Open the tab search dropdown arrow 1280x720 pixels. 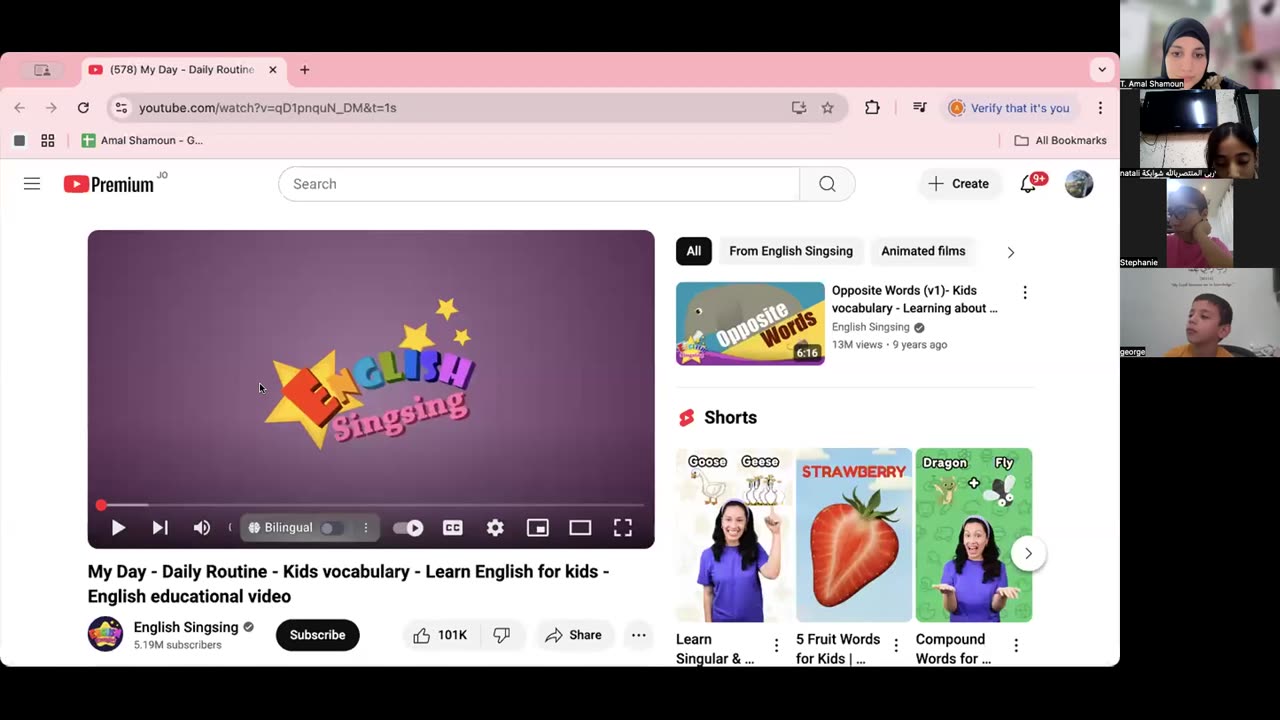[1102, 70]
